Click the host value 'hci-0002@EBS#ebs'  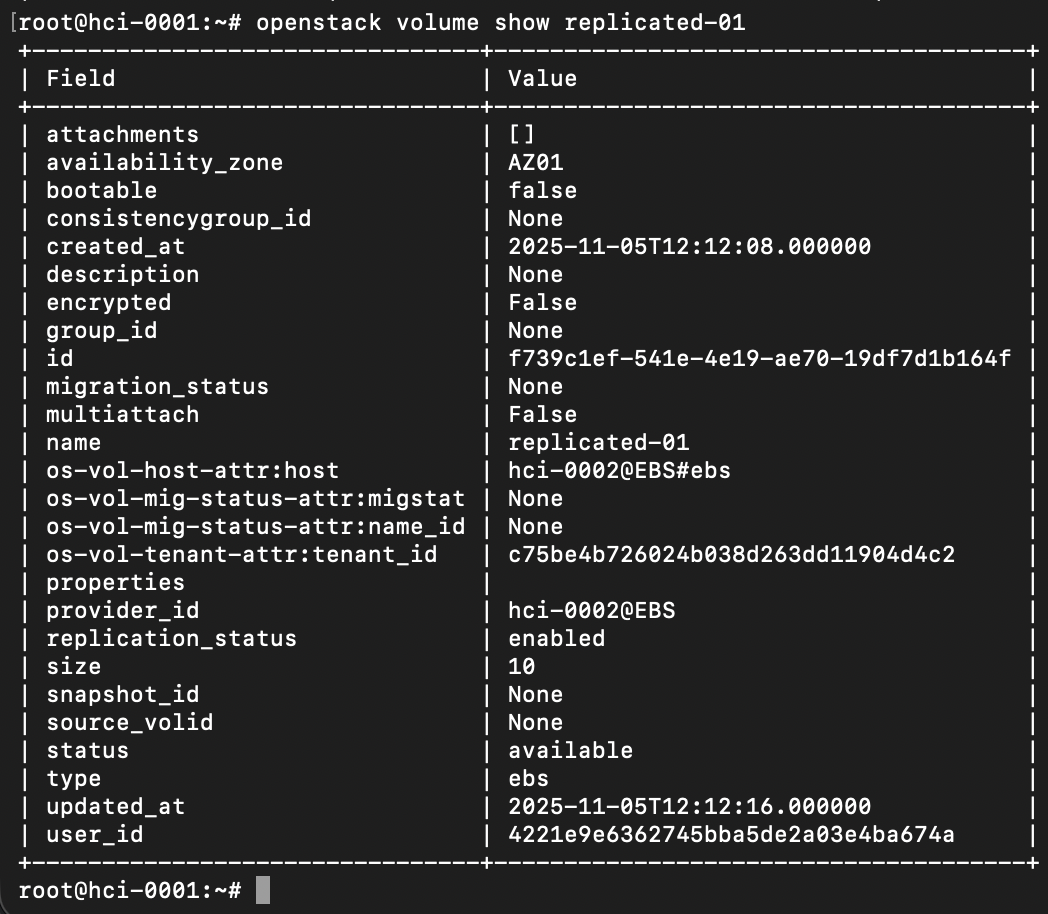coord(619,470)
